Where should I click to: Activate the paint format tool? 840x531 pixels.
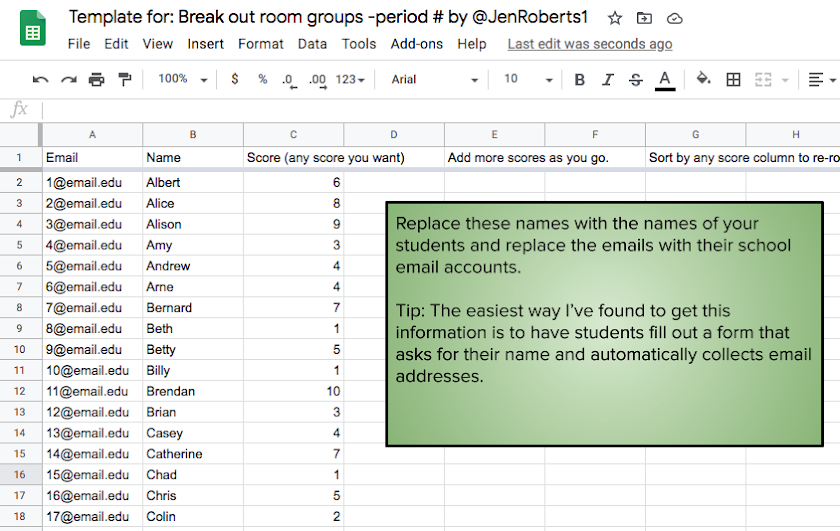click(125, 80)
